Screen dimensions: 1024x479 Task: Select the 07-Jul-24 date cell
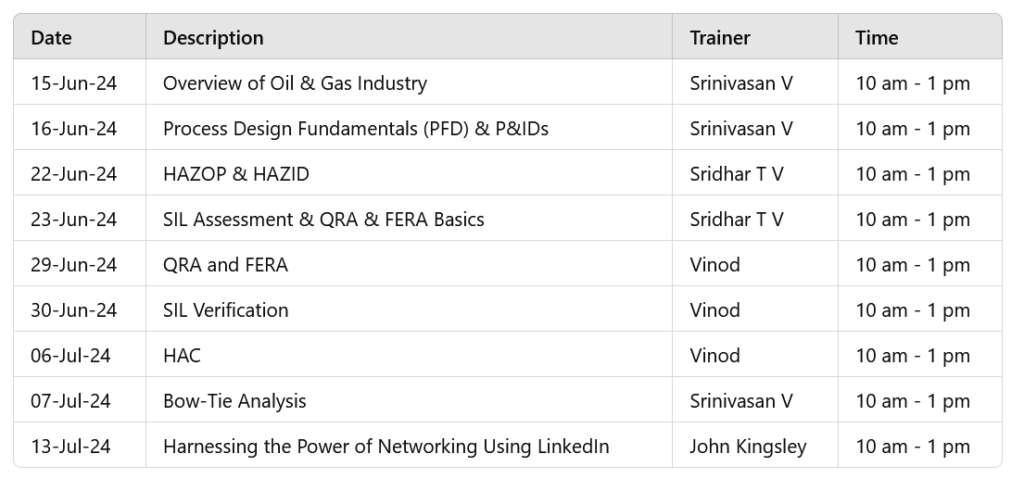pyautogui.click(x=71, y=401)
